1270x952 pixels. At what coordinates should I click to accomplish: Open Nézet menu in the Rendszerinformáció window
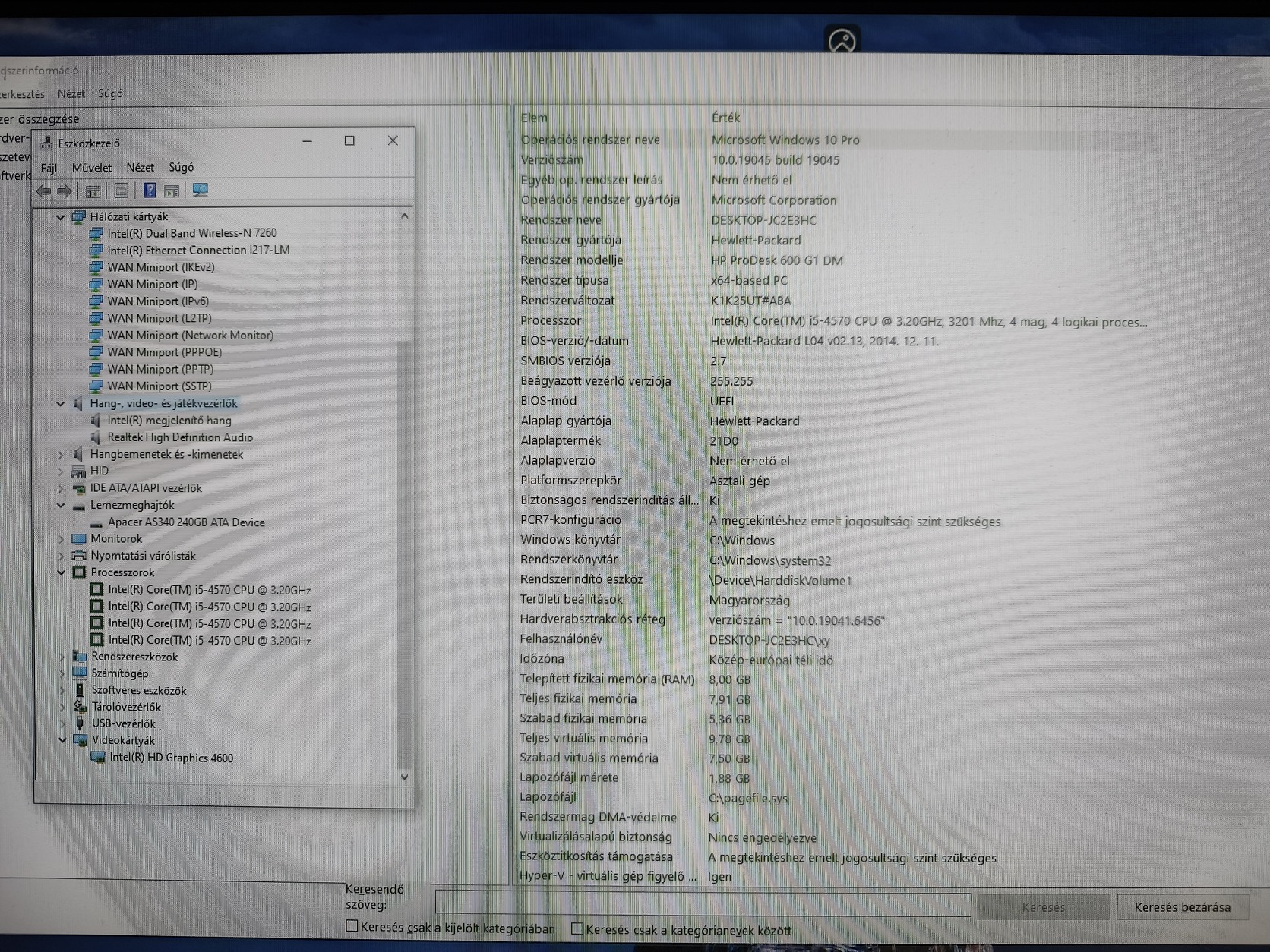[71, 94]
